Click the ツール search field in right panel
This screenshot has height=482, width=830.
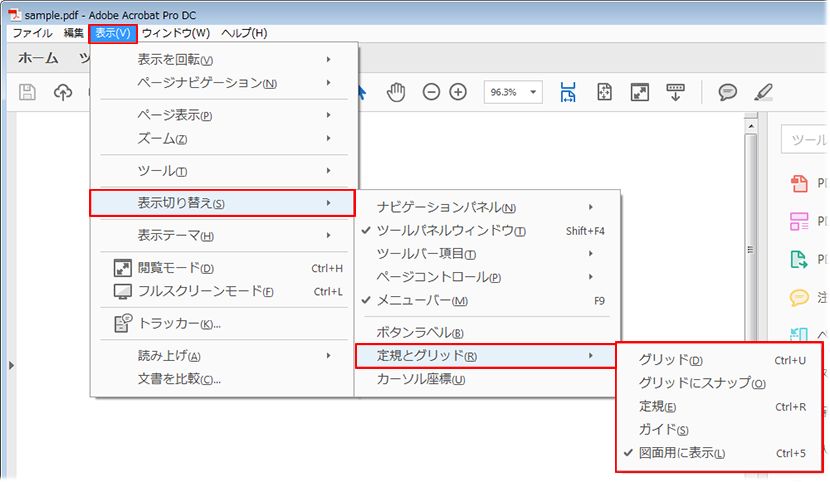click(805, 140)
